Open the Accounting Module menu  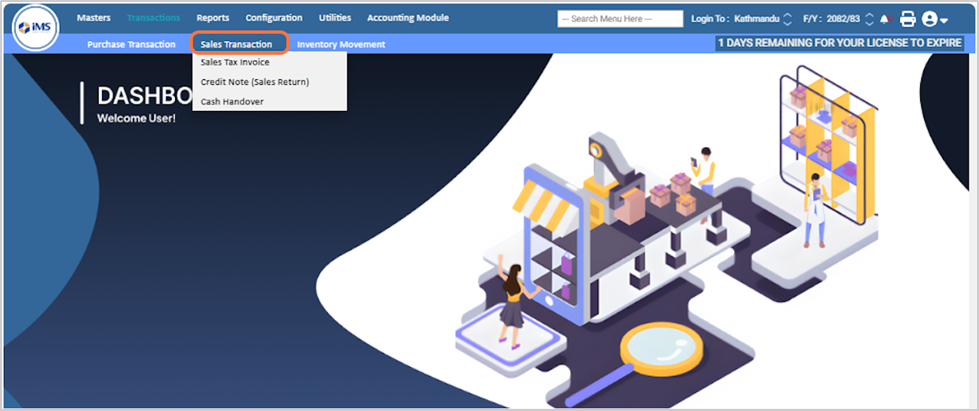(407, 18)
